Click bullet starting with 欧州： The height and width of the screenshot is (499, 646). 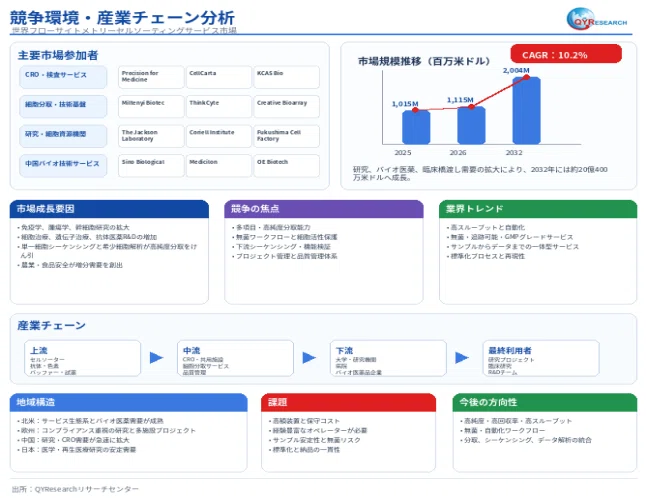click(x=106, y=431)
